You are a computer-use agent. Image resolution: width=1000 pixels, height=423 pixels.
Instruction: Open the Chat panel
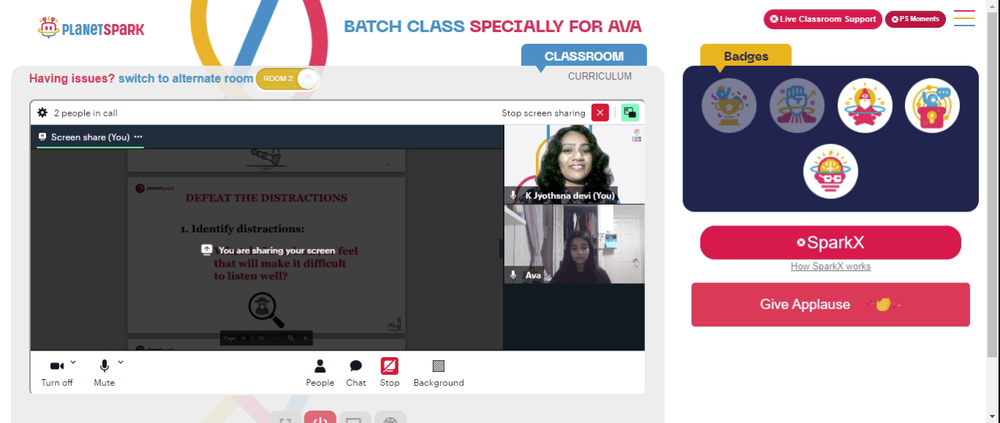click(x=356, y=373)
